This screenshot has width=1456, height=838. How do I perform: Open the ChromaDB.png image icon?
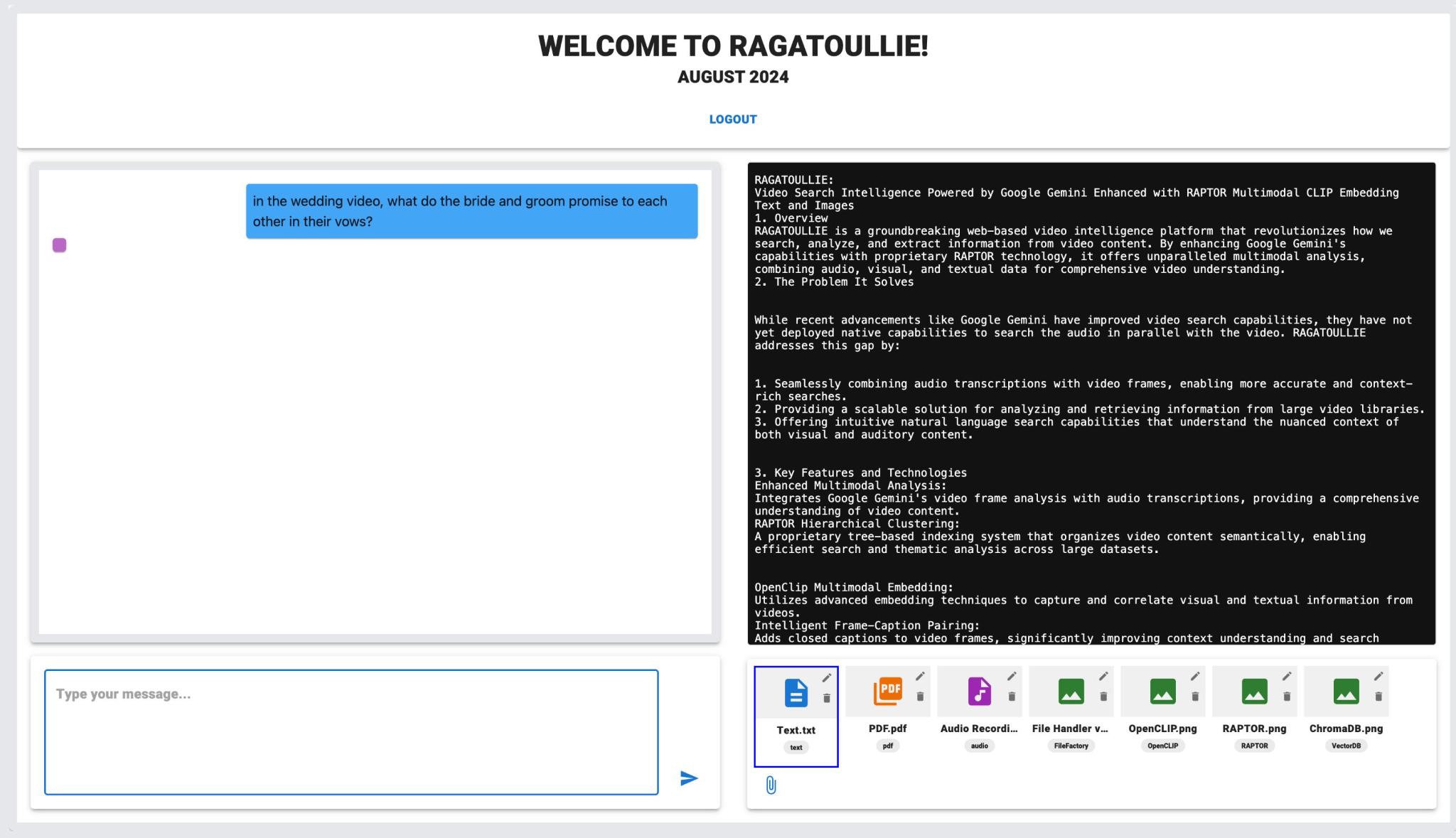[1346, 691]
